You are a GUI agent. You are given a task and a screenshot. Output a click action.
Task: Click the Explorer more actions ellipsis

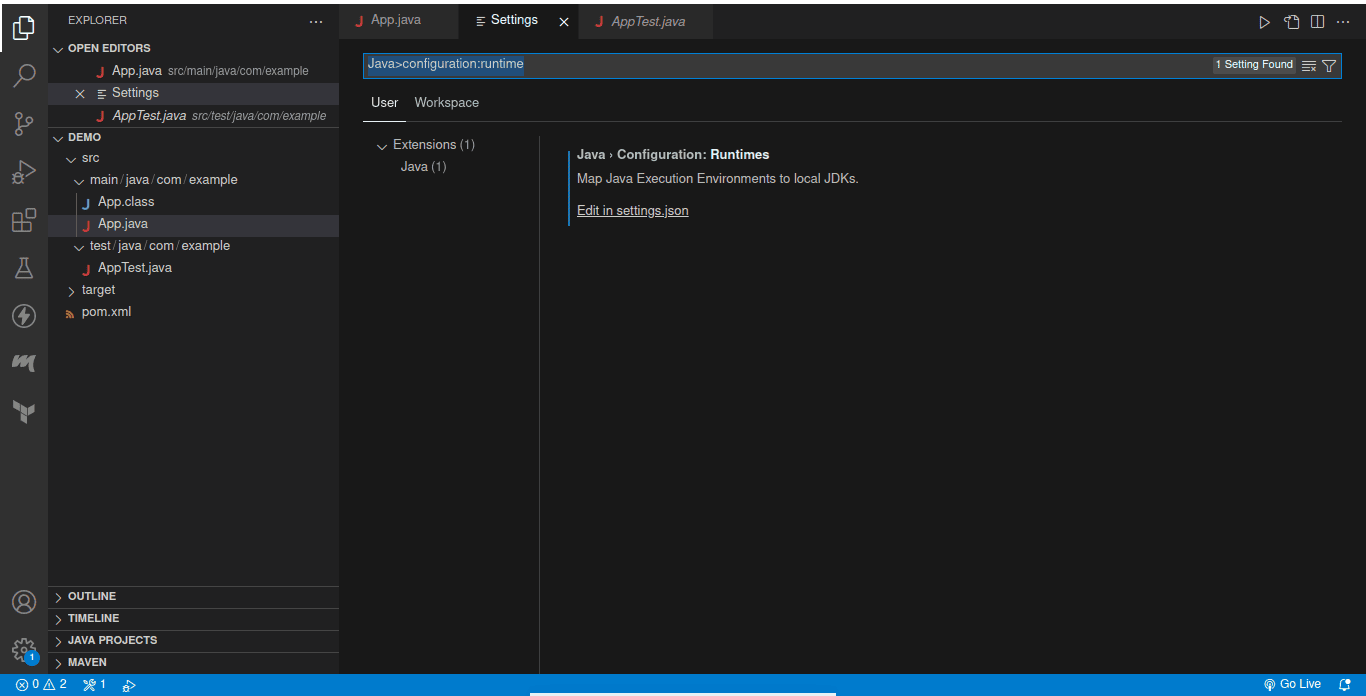316,21
